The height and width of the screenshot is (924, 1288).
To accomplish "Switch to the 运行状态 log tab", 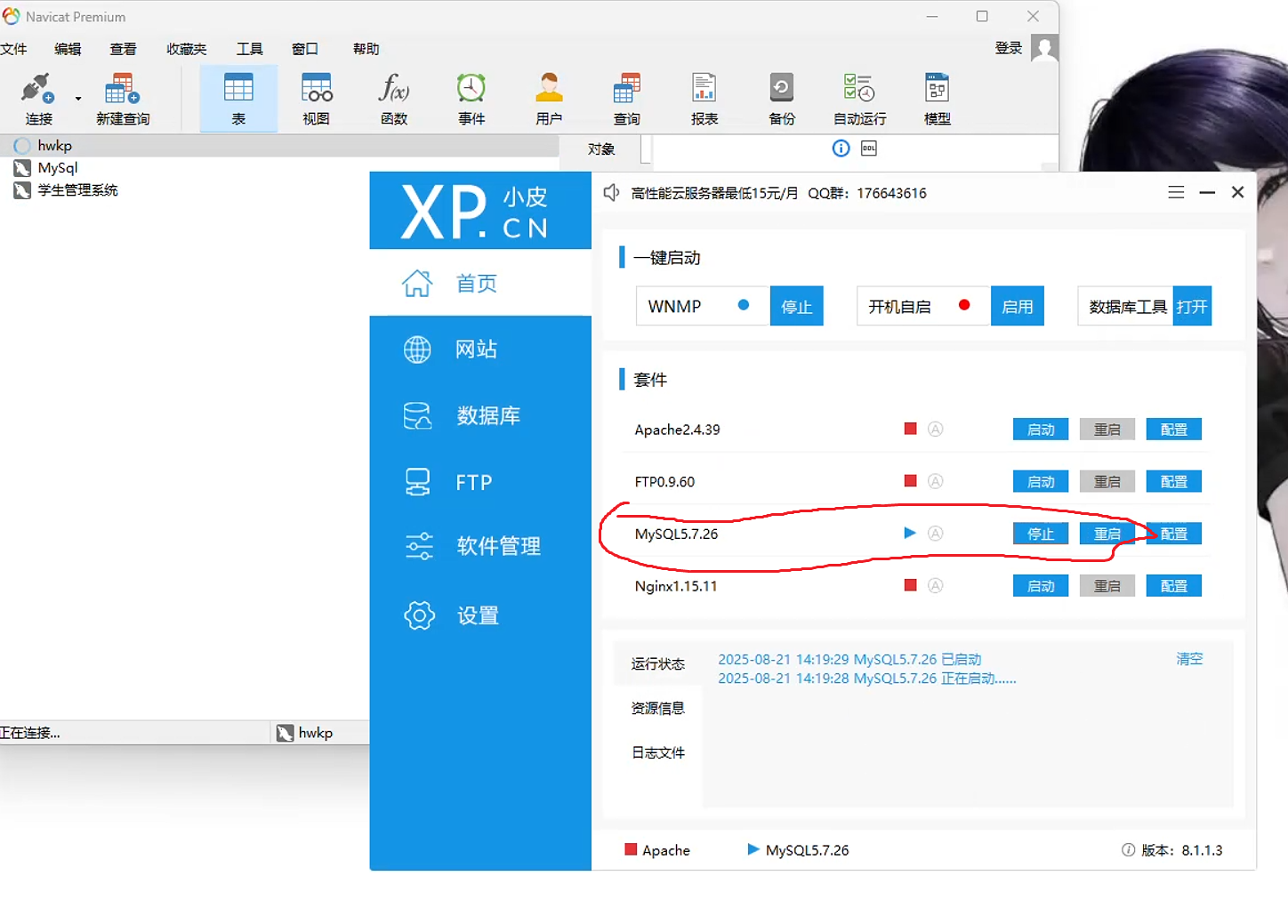I will click(658, 664).
